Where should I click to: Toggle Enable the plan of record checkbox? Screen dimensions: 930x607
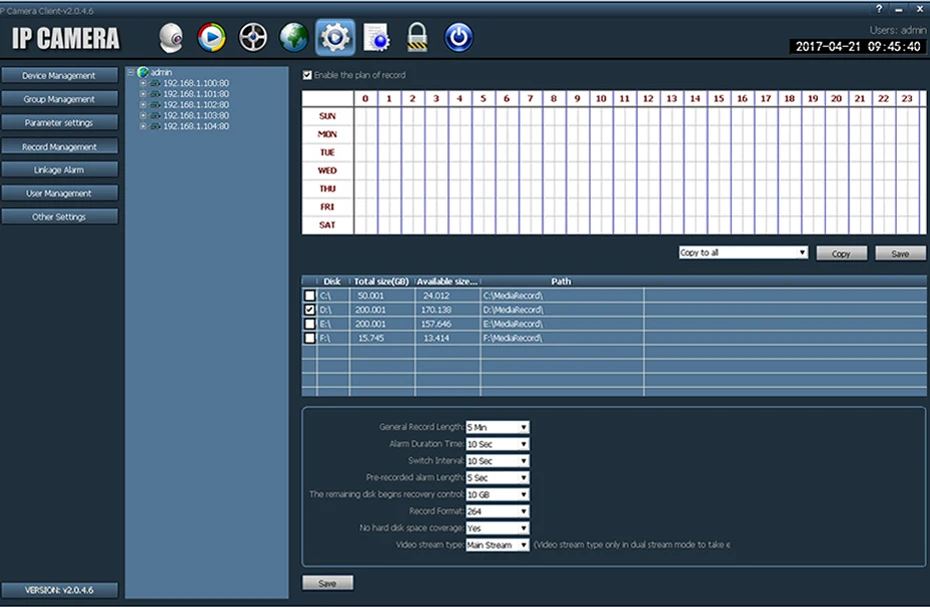click(x=307, y=75)
